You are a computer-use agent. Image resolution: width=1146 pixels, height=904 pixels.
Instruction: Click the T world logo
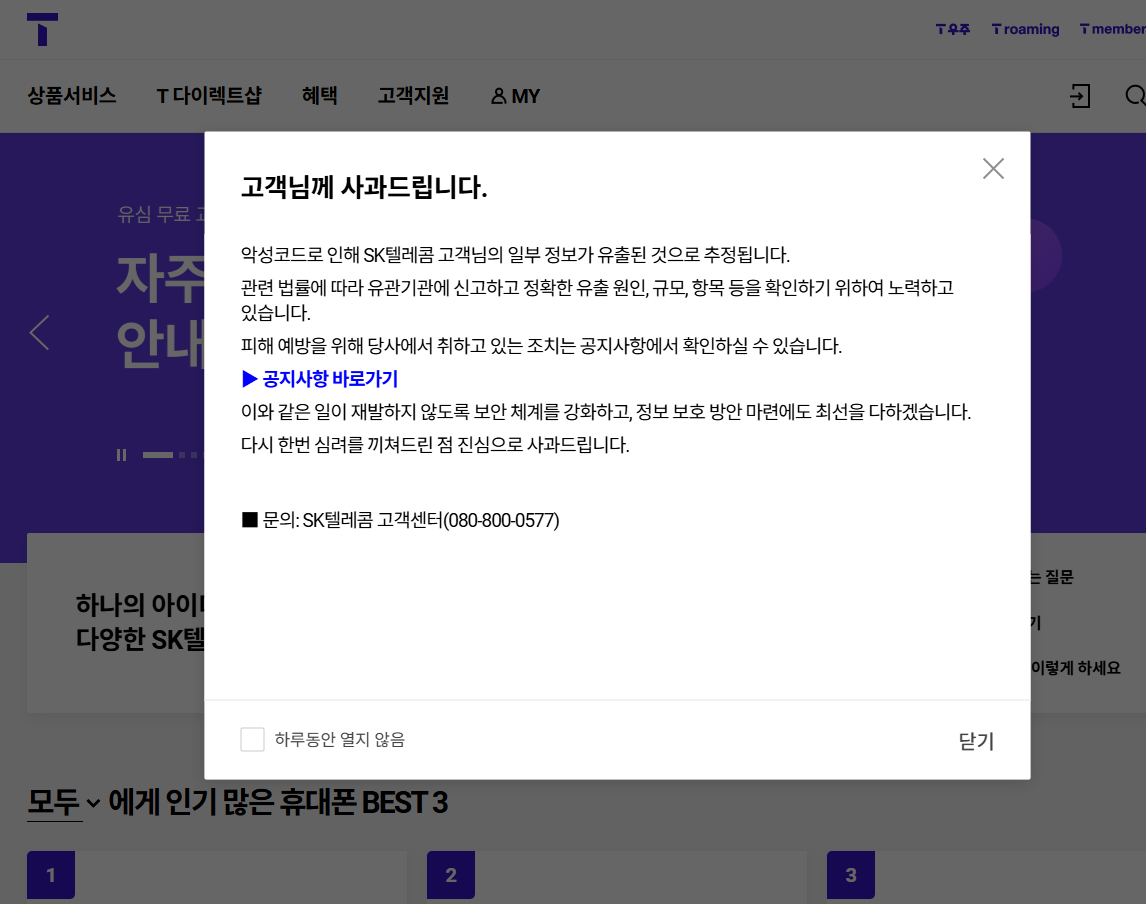point(42,29)
